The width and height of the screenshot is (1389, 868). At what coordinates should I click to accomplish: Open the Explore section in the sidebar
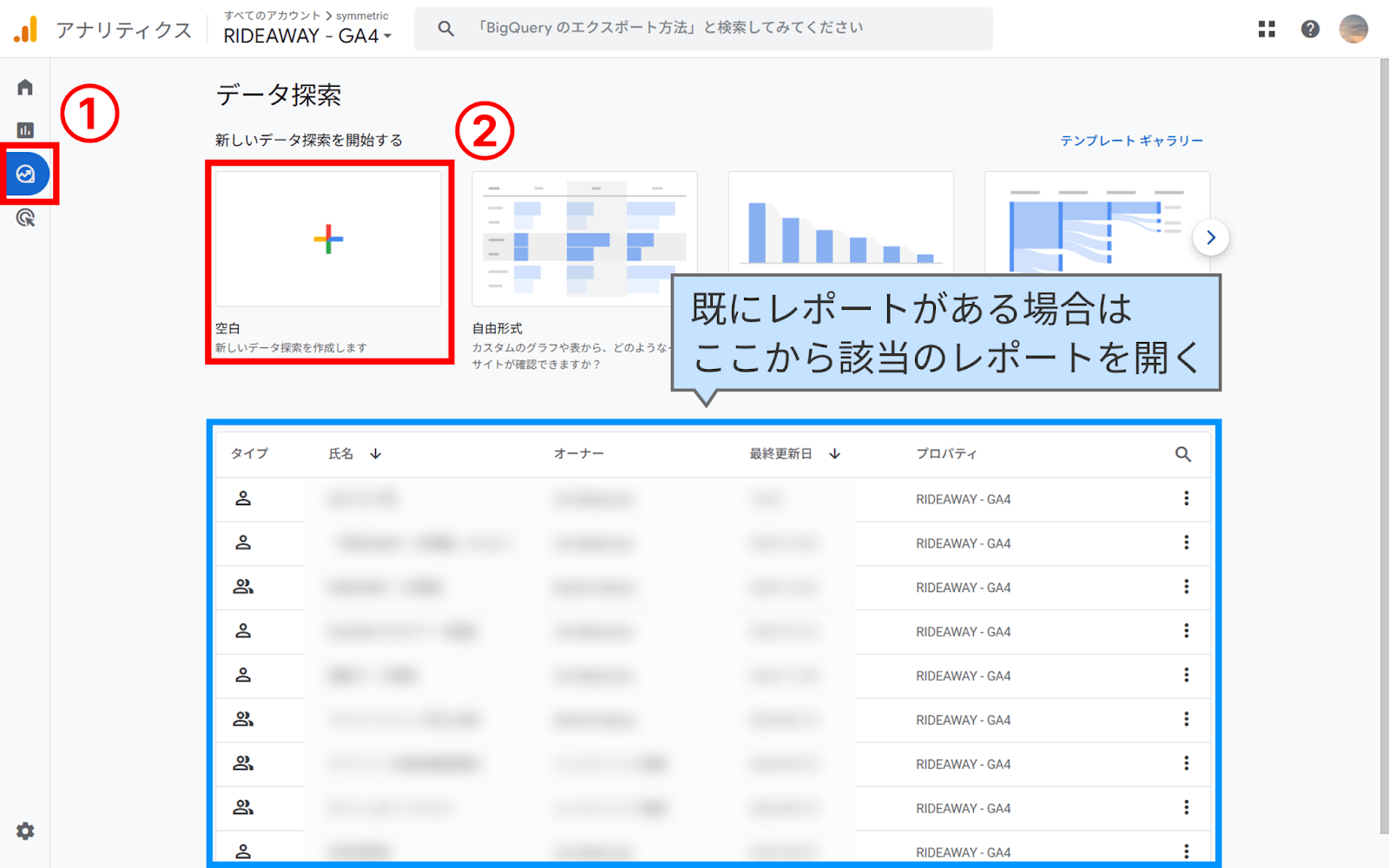click(26, 174)
